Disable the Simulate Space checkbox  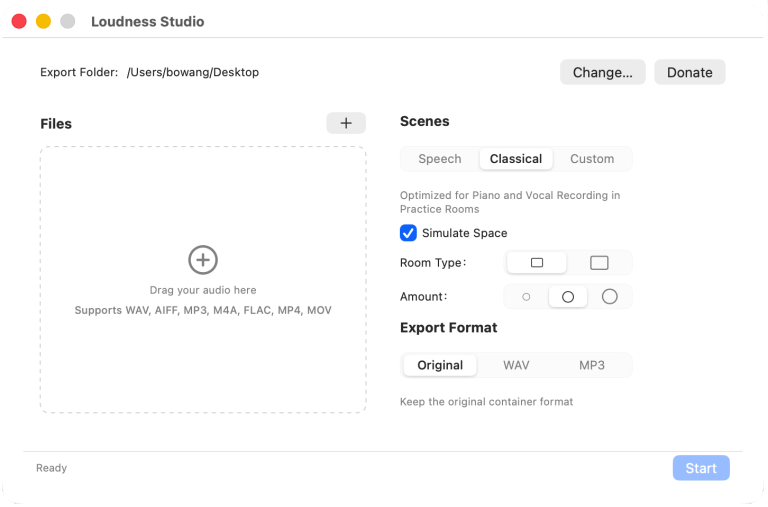pos(408,233)
